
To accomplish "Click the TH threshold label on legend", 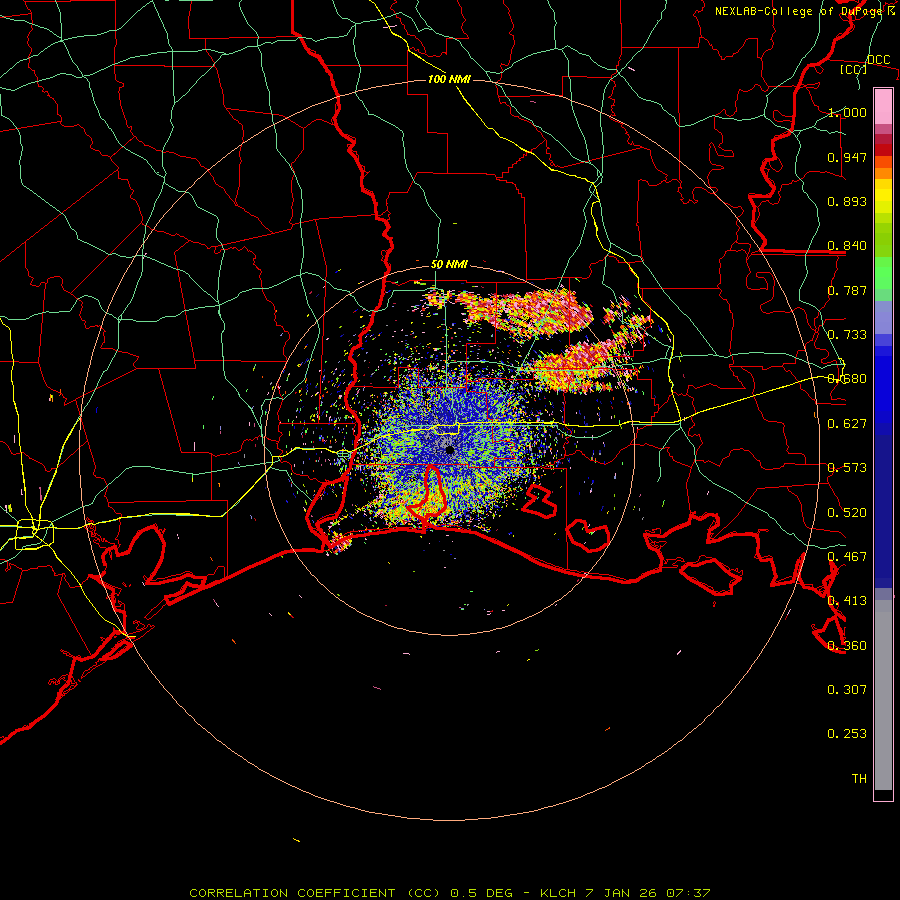I will (859, 779).
